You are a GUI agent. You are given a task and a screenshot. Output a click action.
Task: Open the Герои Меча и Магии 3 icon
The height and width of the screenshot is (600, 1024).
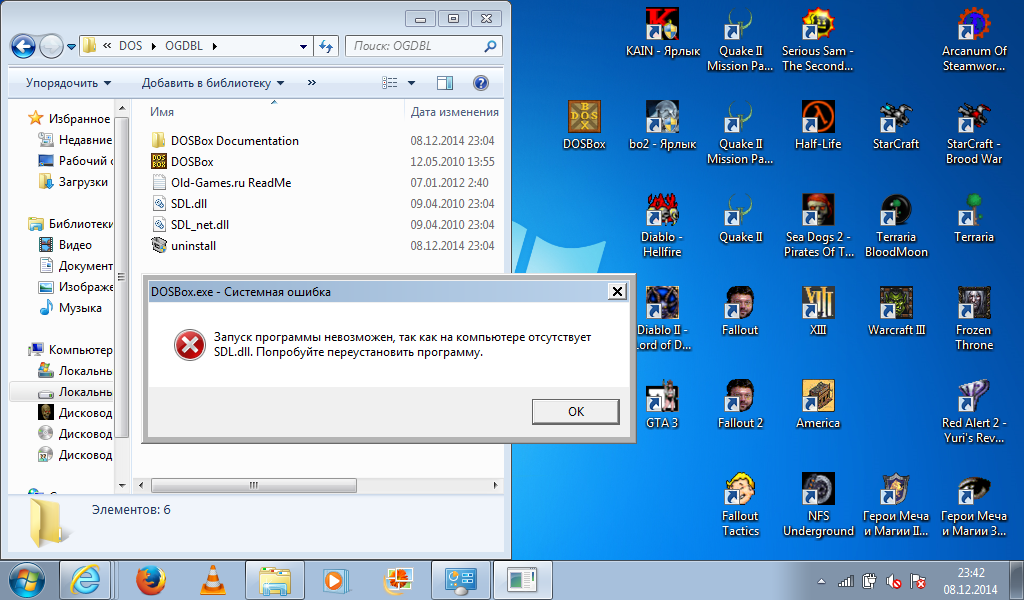[x=974, y=505]
